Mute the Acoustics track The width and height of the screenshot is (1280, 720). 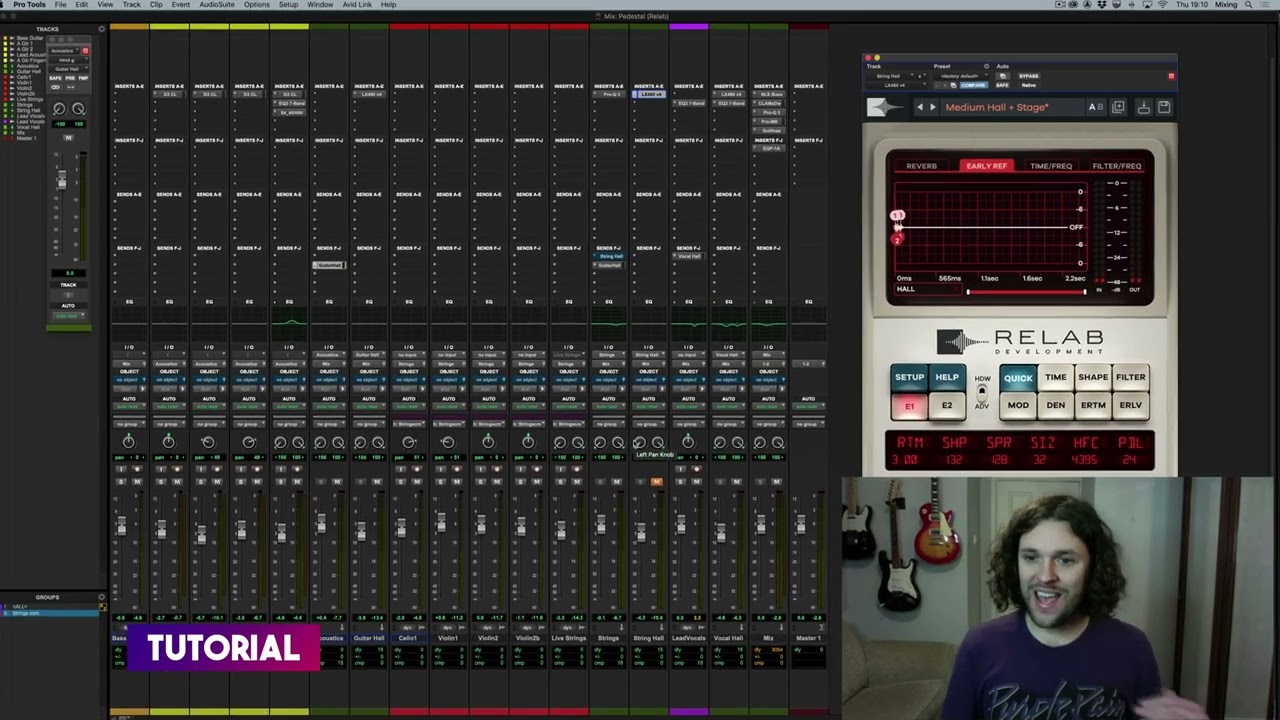pos(336,482)
